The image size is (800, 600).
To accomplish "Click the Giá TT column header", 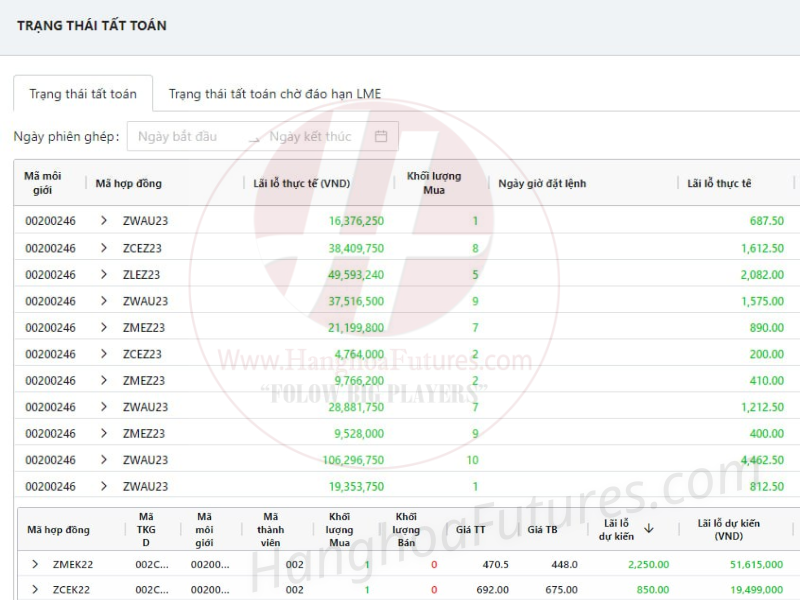I will tap(470, 530).
